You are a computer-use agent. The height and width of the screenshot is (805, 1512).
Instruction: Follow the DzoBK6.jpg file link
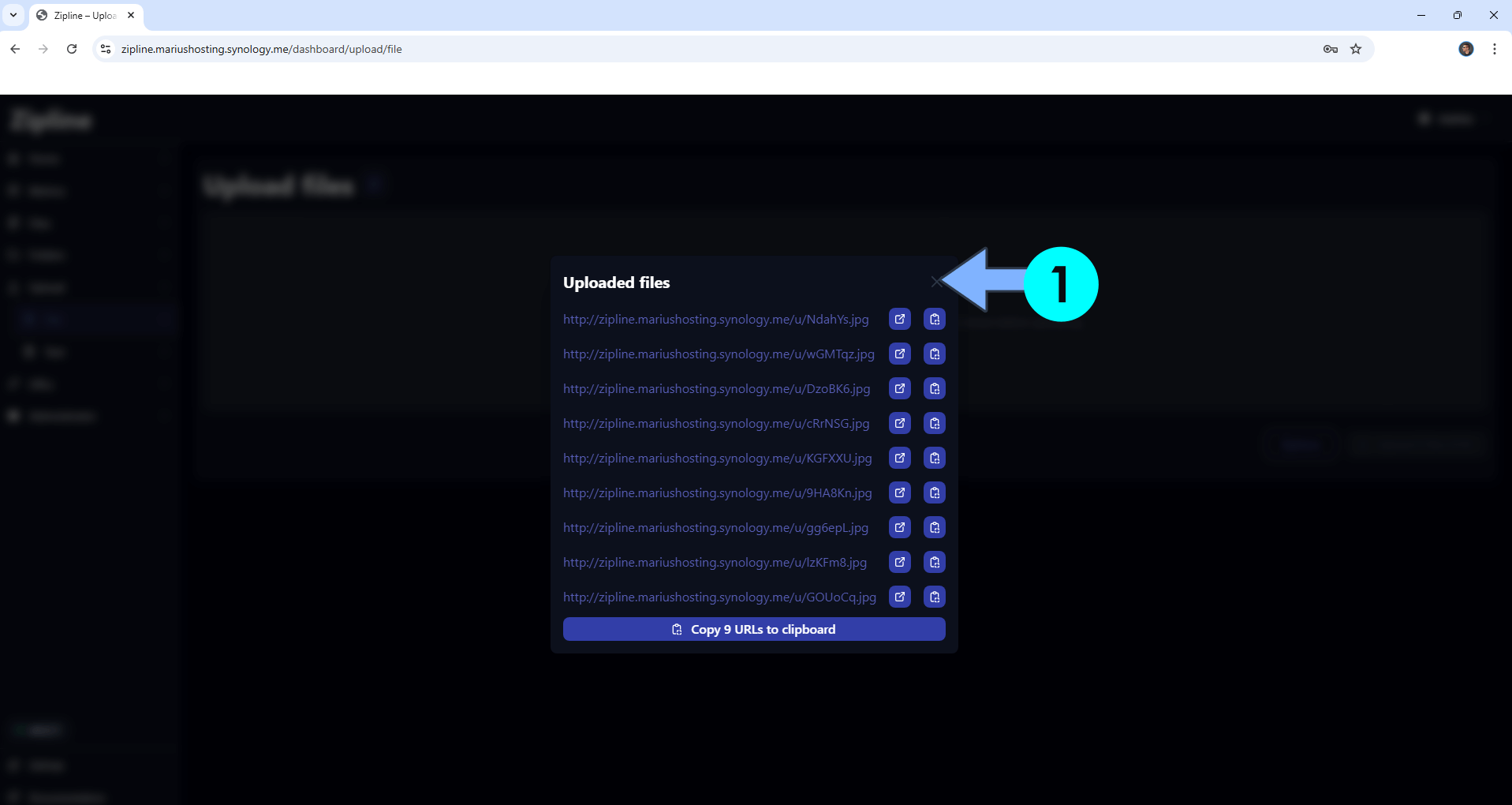(716, 388)
